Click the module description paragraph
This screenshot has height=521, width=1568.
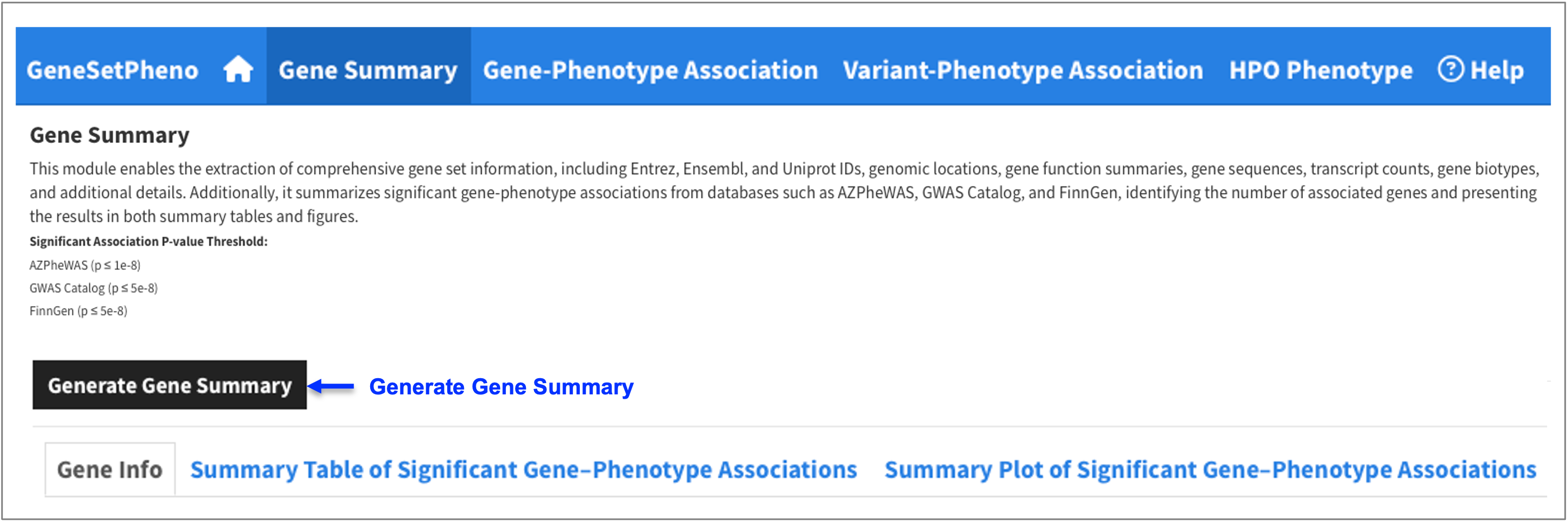pyautogui.click(x=784, y=192)
